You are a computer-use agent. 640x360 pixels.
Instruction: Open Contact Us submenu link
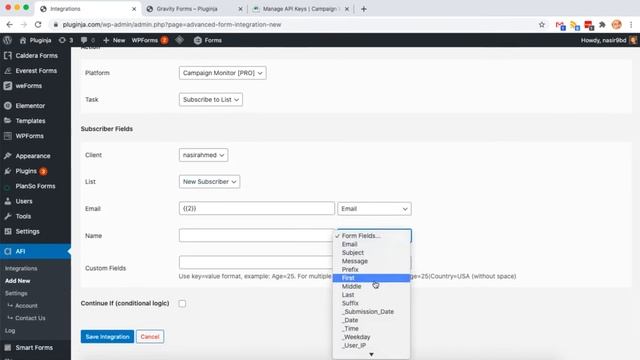pyautogui.click(x=30, y=318)
